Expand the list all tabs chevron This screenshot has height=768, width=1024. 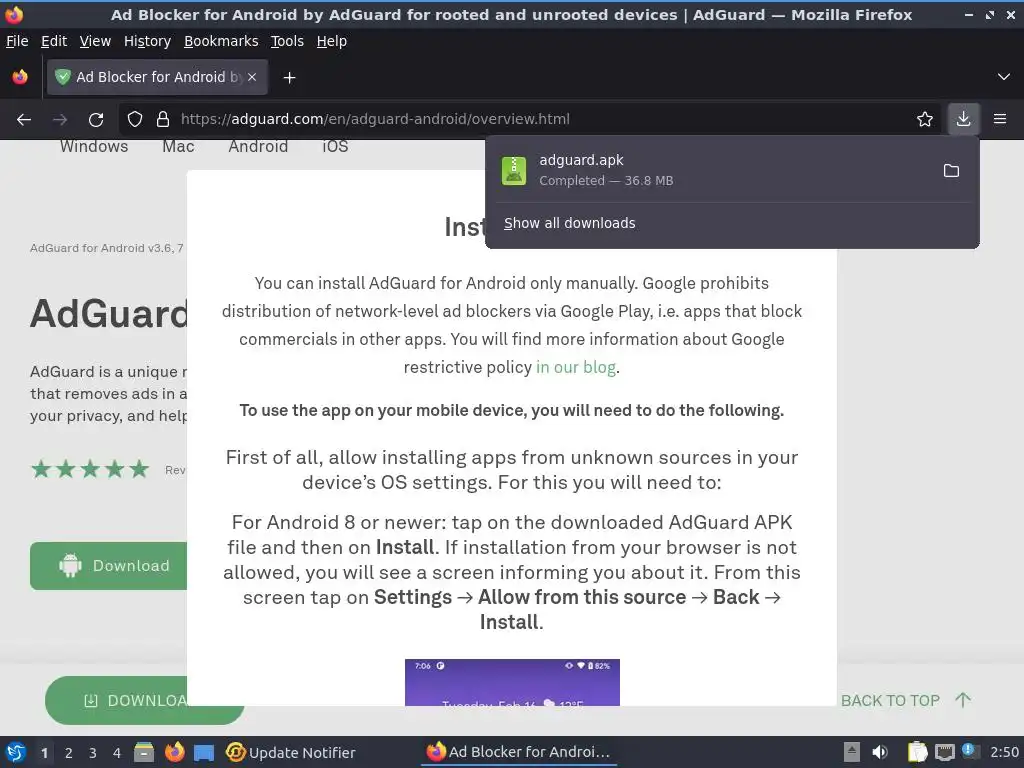[x=1004, y=77]
